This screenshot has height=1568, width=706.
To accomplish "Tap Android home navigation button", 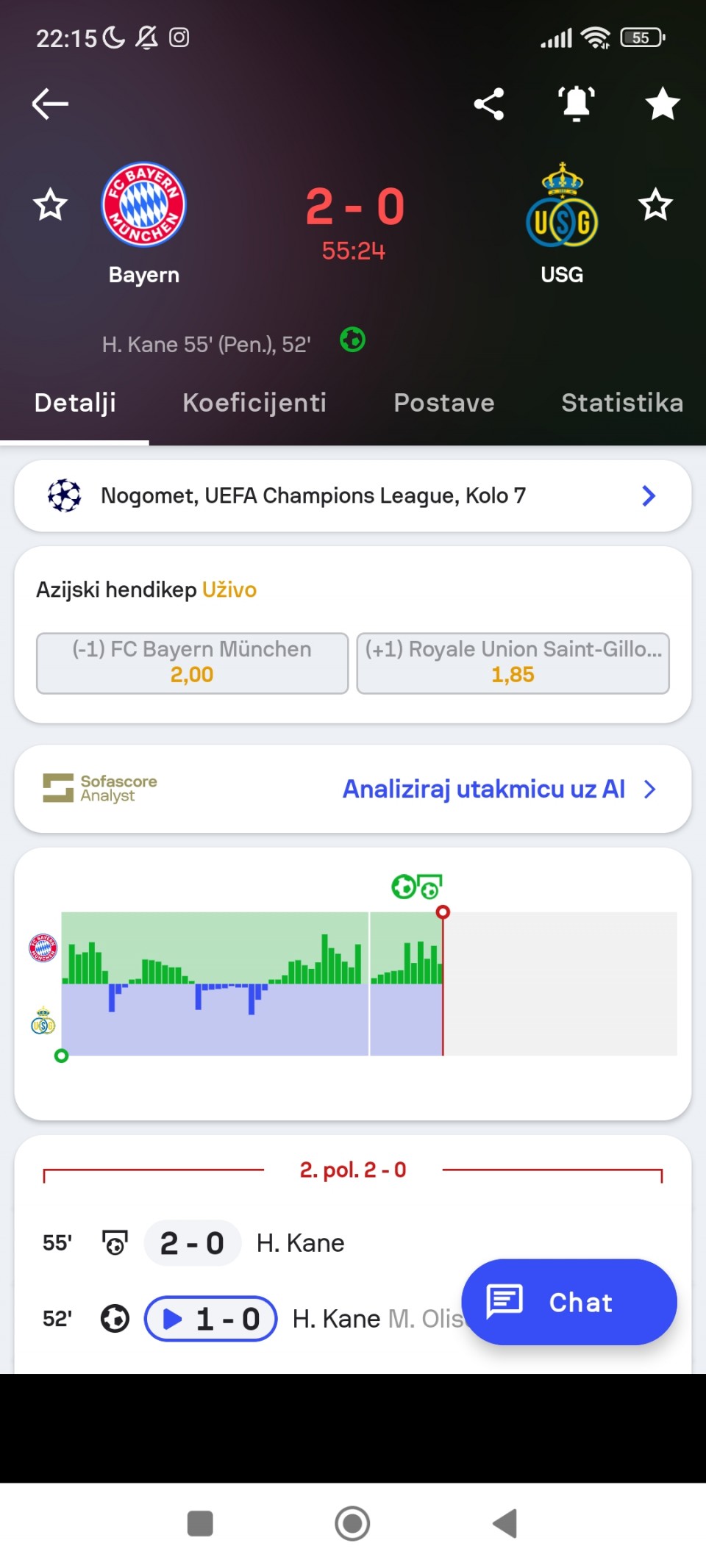I will pyautogui.click(x=352, y=1523).
